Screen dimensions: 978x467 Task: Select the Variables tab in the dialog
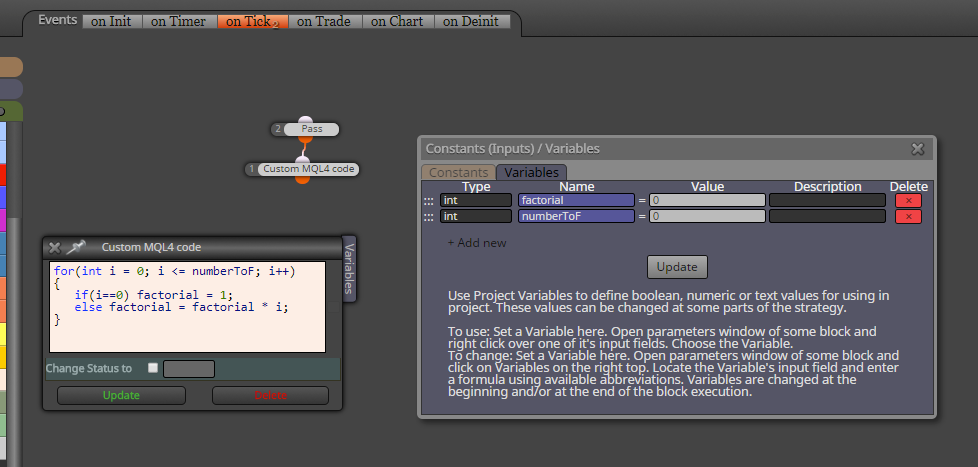[531, 172]
